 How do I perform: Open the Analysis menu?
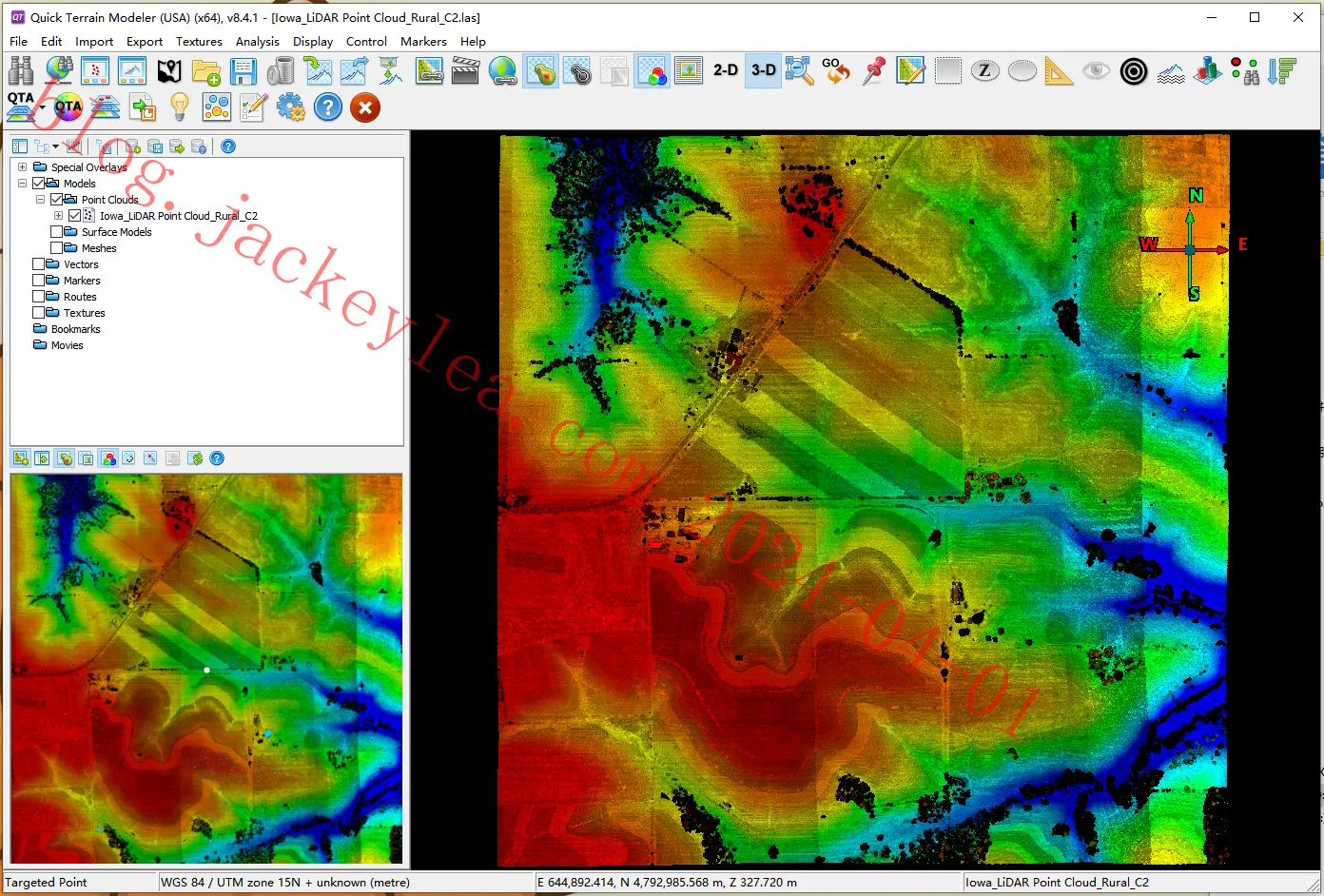coord(258,42)
